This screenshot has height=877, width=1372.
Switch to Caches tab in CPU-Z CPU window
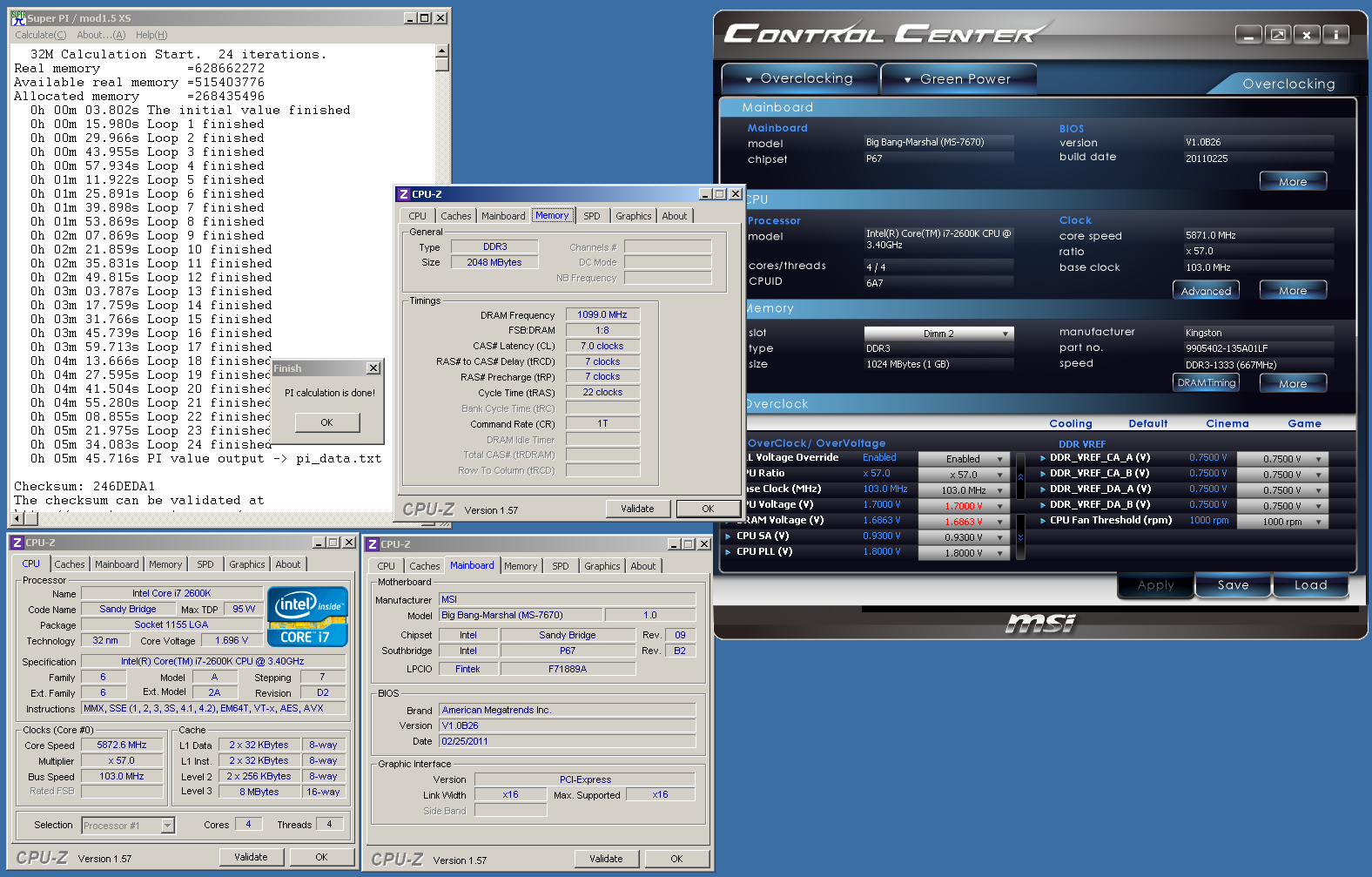(x=70, y=564)
